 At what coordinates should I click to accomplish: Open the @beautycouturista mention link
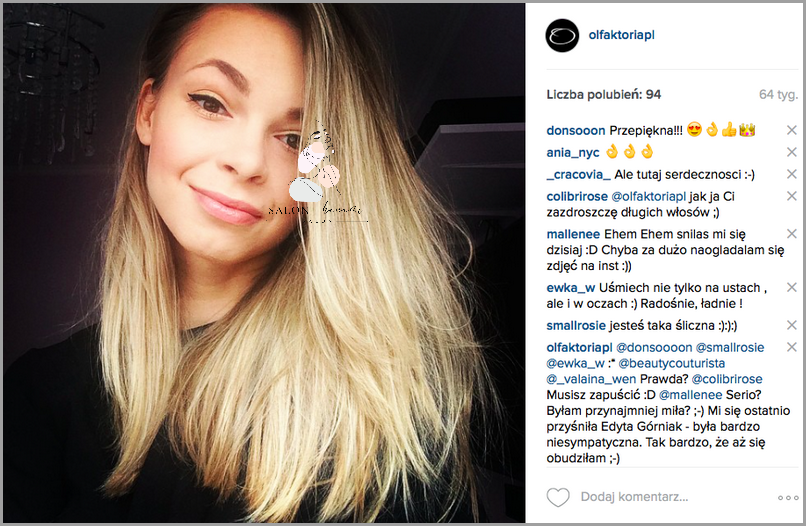pos(671,364)
